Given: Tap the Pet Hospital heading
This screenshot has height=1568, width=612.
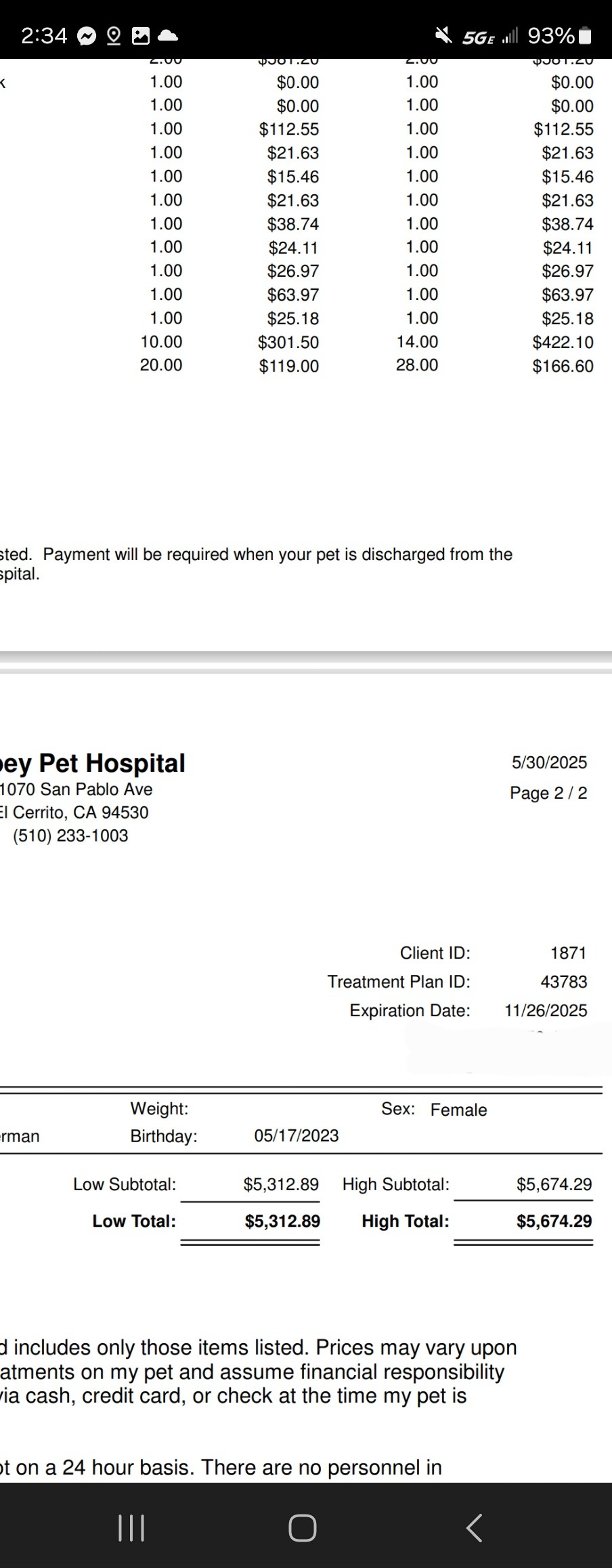Looking at the screenshot, I should pyautogui.click(x=93, y=763).
